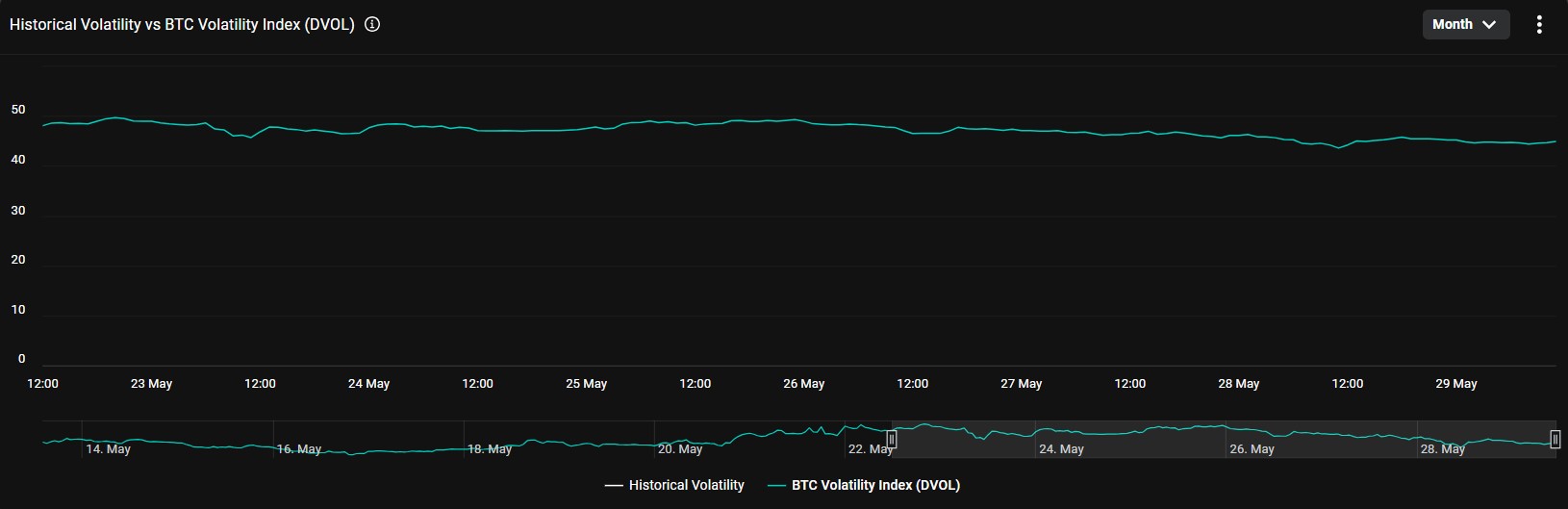Screen dimensions: 1568x509
Task: Click 24. May inside the highlighted navigator range
Action: coord(1061,449)
